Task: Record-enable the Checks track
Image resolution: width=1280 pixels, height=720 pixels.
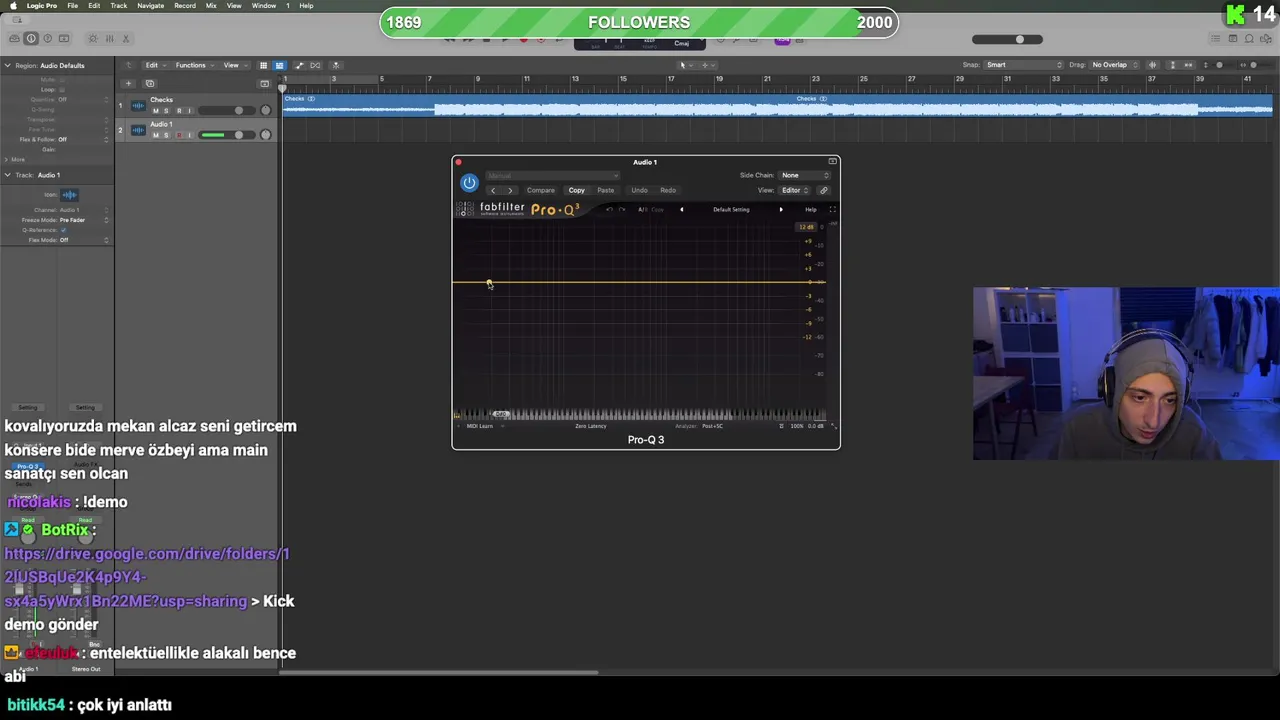Action: pyautogui.click(x=179, y=110)
